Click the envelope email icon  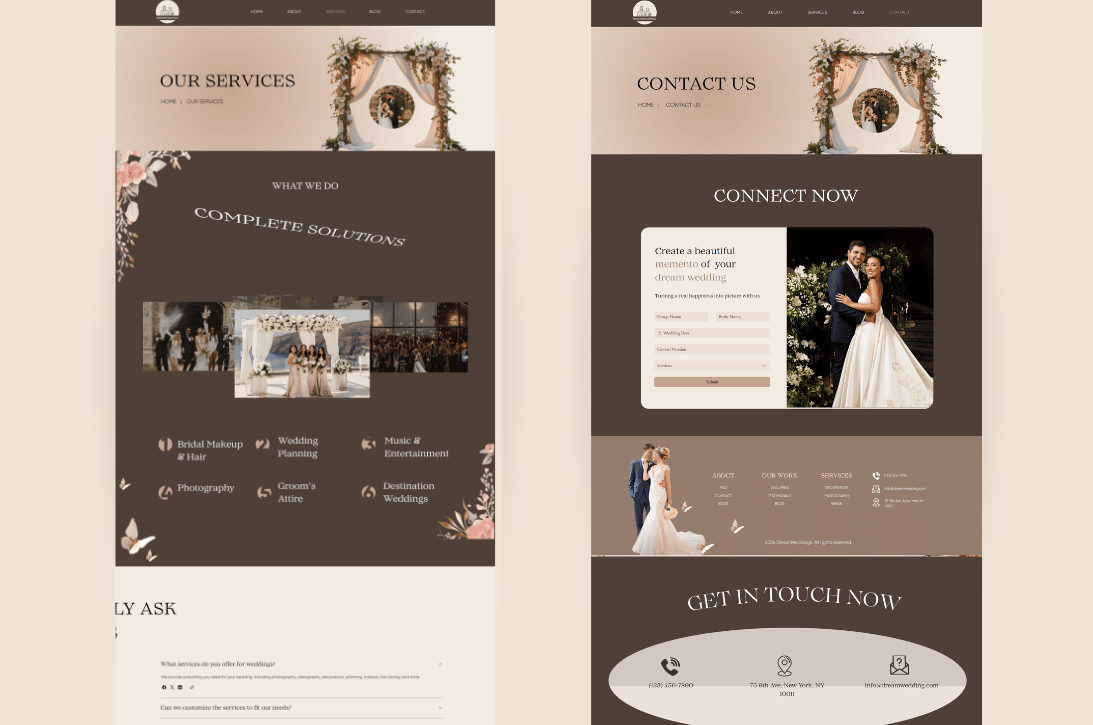pos(899,665)
